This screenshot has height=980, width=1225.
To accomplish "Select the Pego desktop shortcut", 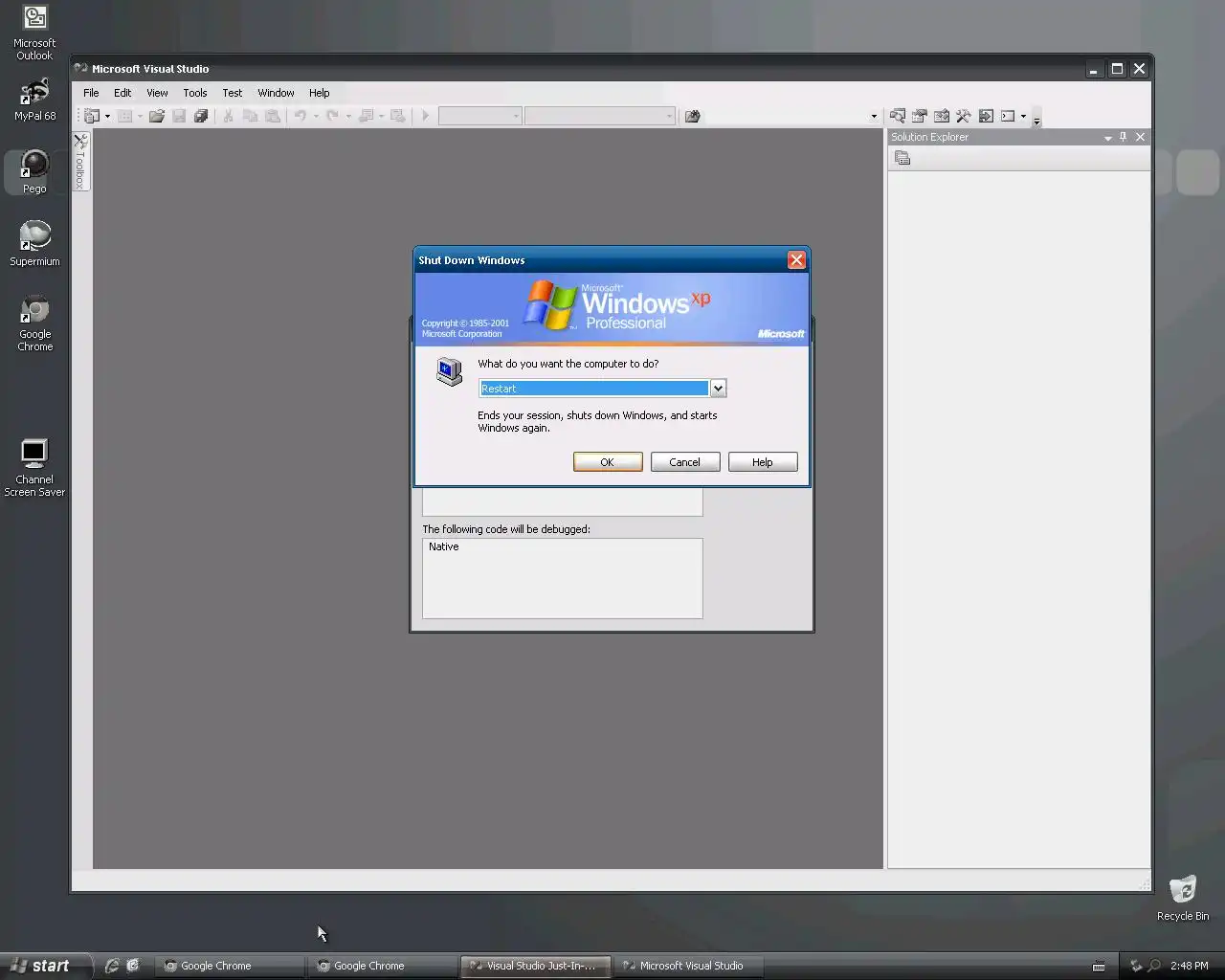I will [34, 172].
